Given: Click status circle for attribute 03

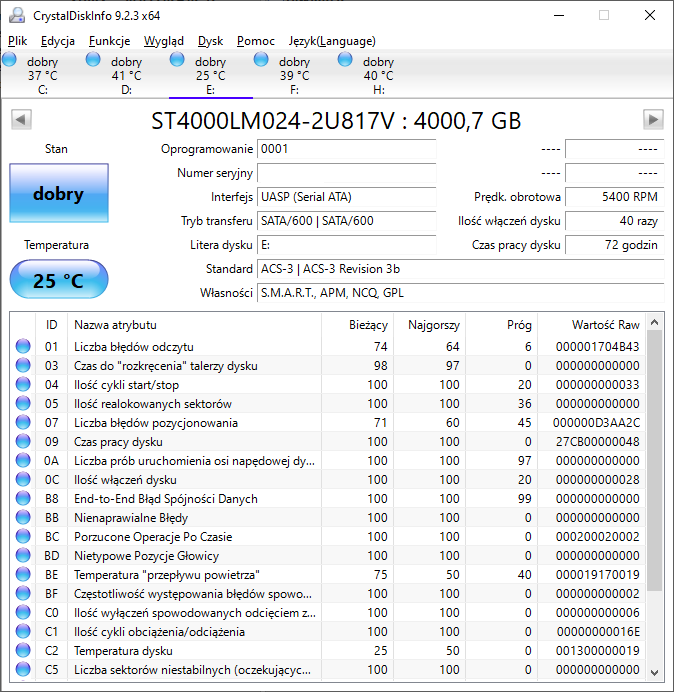Looking at the screenshot, I should 23,365.
